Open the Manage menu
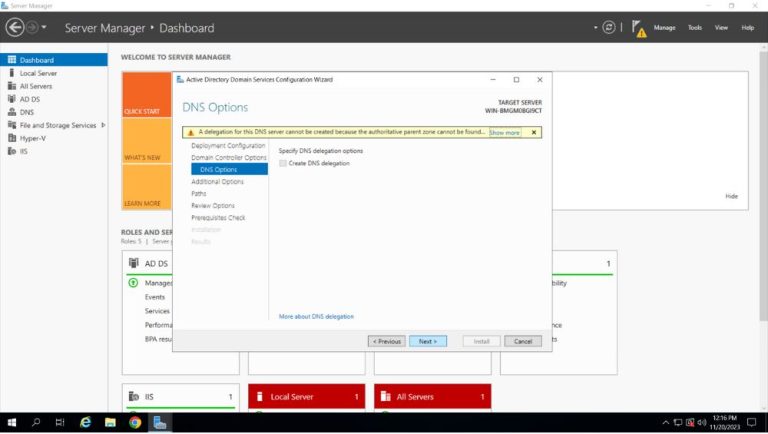 (x=664, y=27)
